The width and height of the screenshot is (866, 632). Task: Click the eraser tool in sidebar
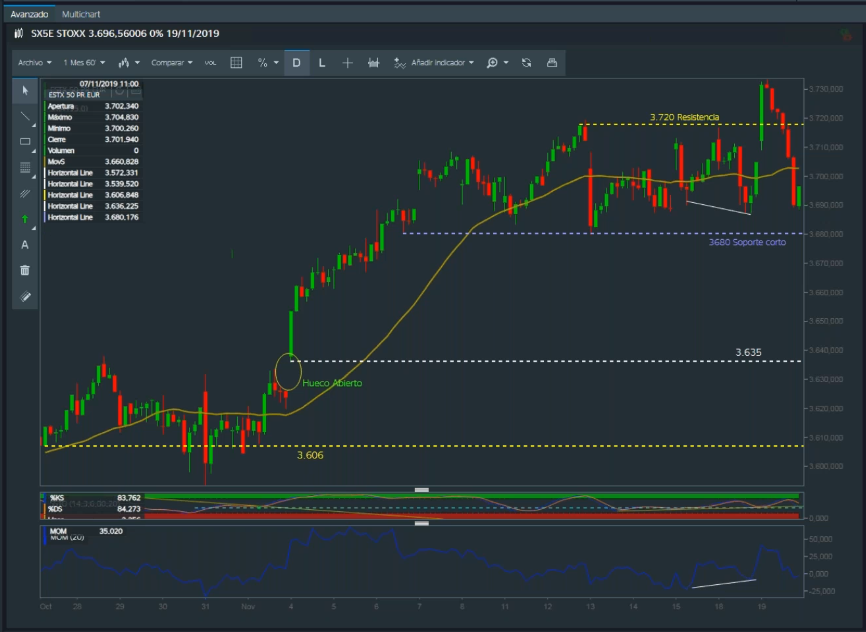click(25, 296)
